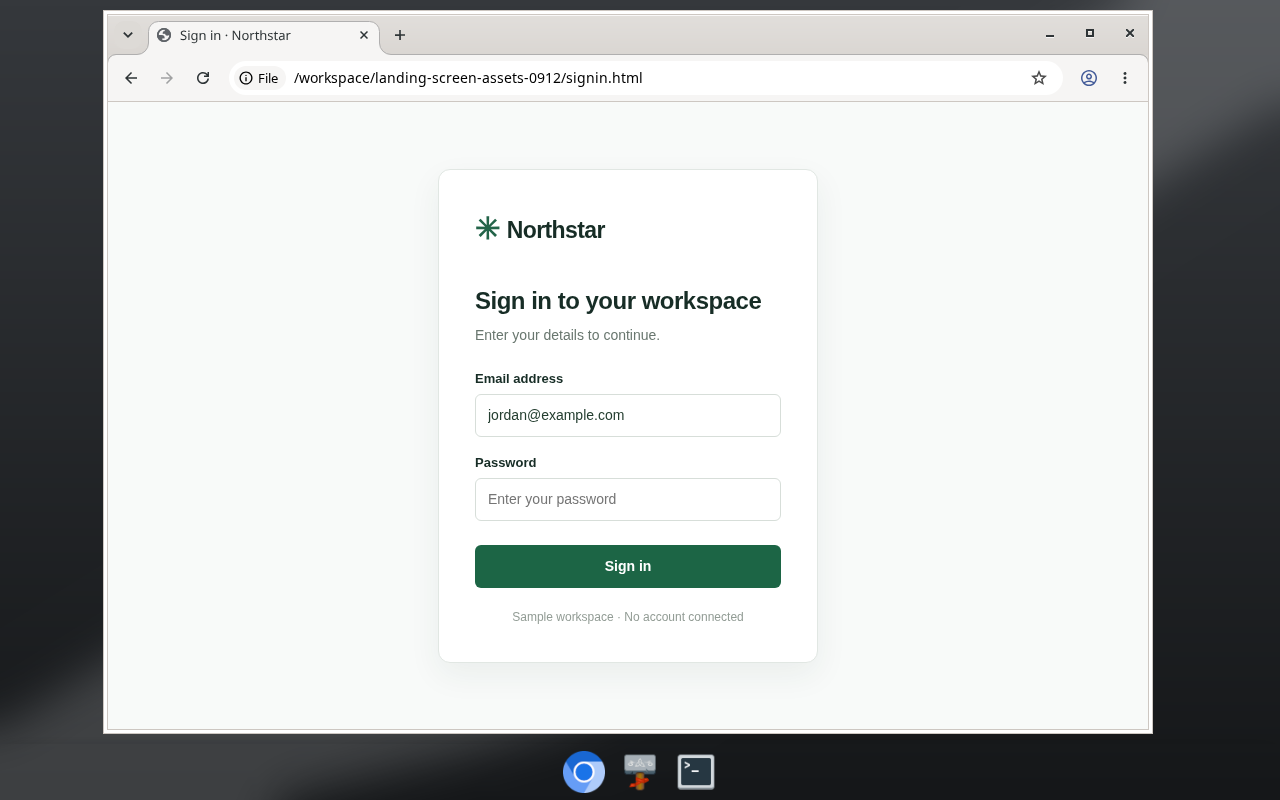Click the 'Sign in to your workspace' heading
The image size is (1280, 800).
pyautogui.click(x=618, y=301)
